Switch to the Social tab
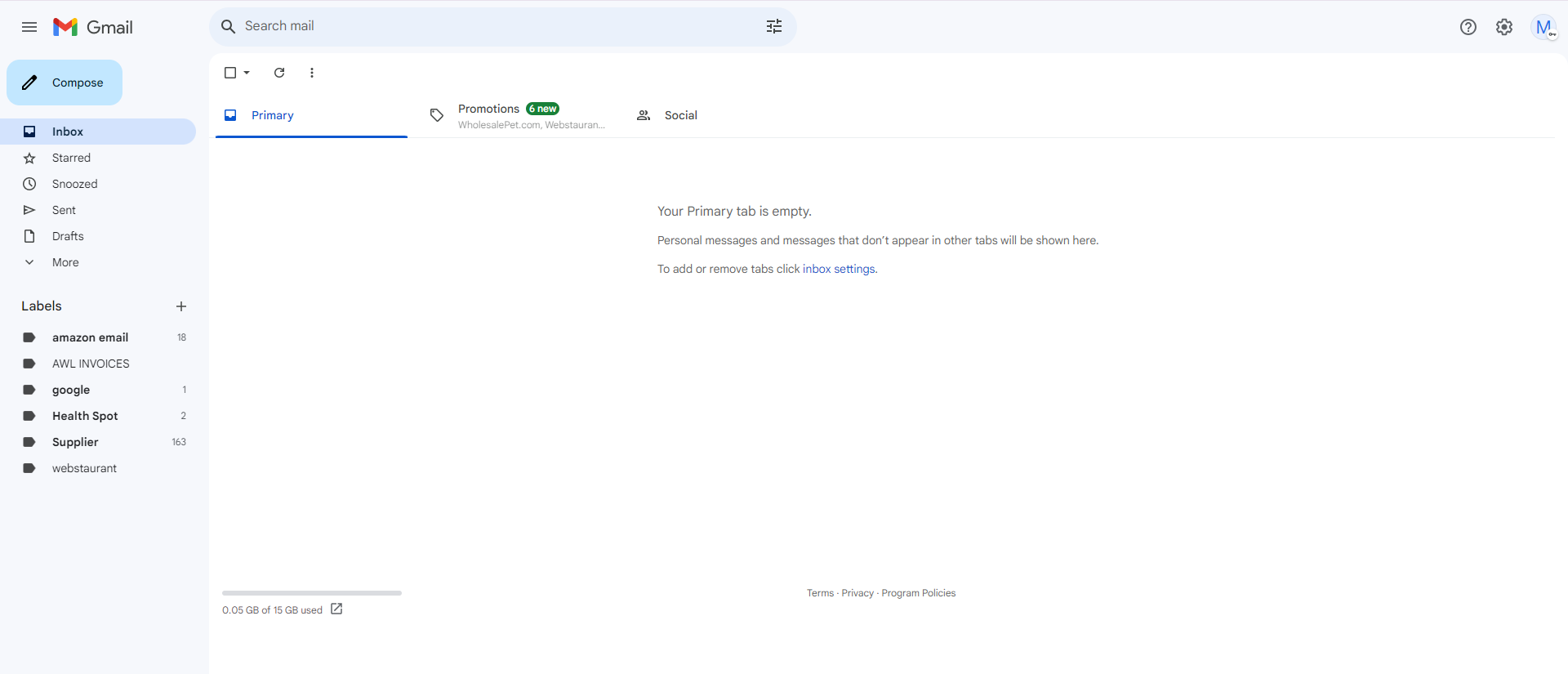The height and width of the screenshot is (674, 1568). tap(724, 115)
